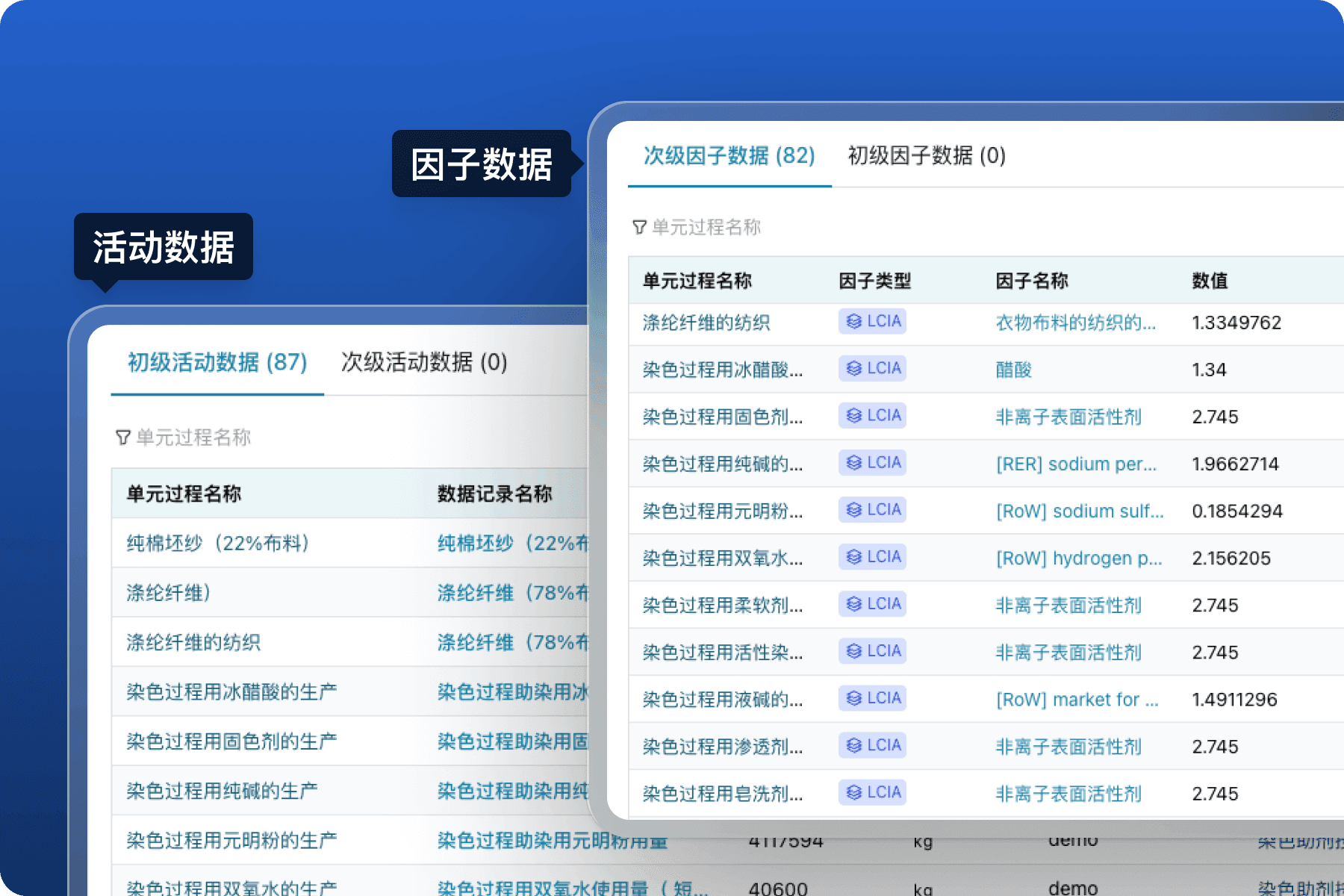
Task: Click the LCIA badge for 染色过程用双氧水
Action: 871,556
